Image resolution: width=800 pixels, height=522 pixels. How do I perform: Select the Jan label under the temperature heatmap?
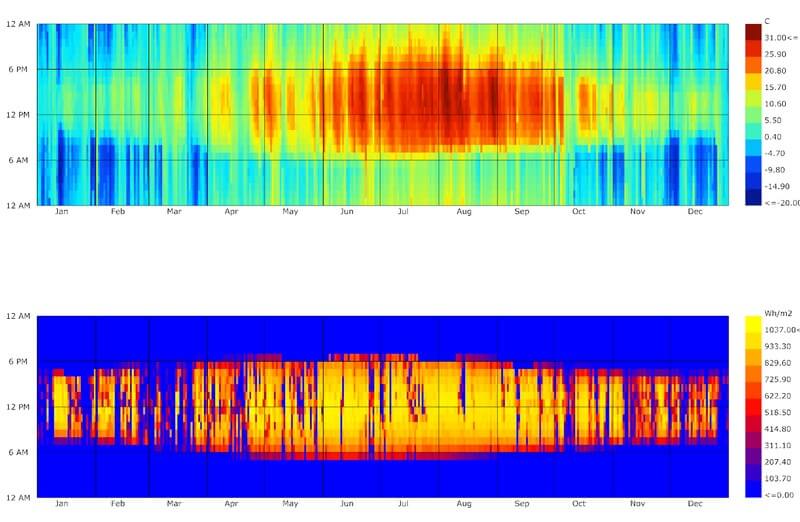coord(62,212)
